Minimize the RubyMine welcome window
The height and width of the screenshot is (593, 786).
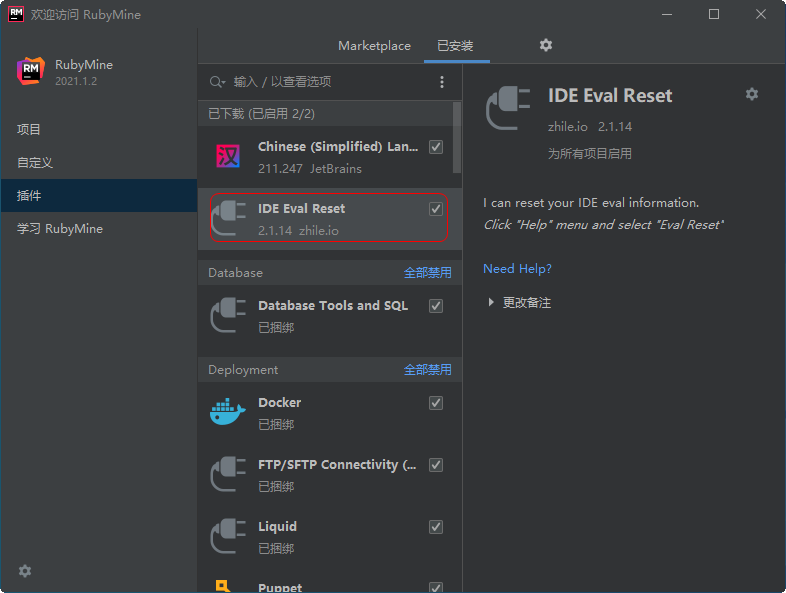pyautogui.click(x=667, y=14)
